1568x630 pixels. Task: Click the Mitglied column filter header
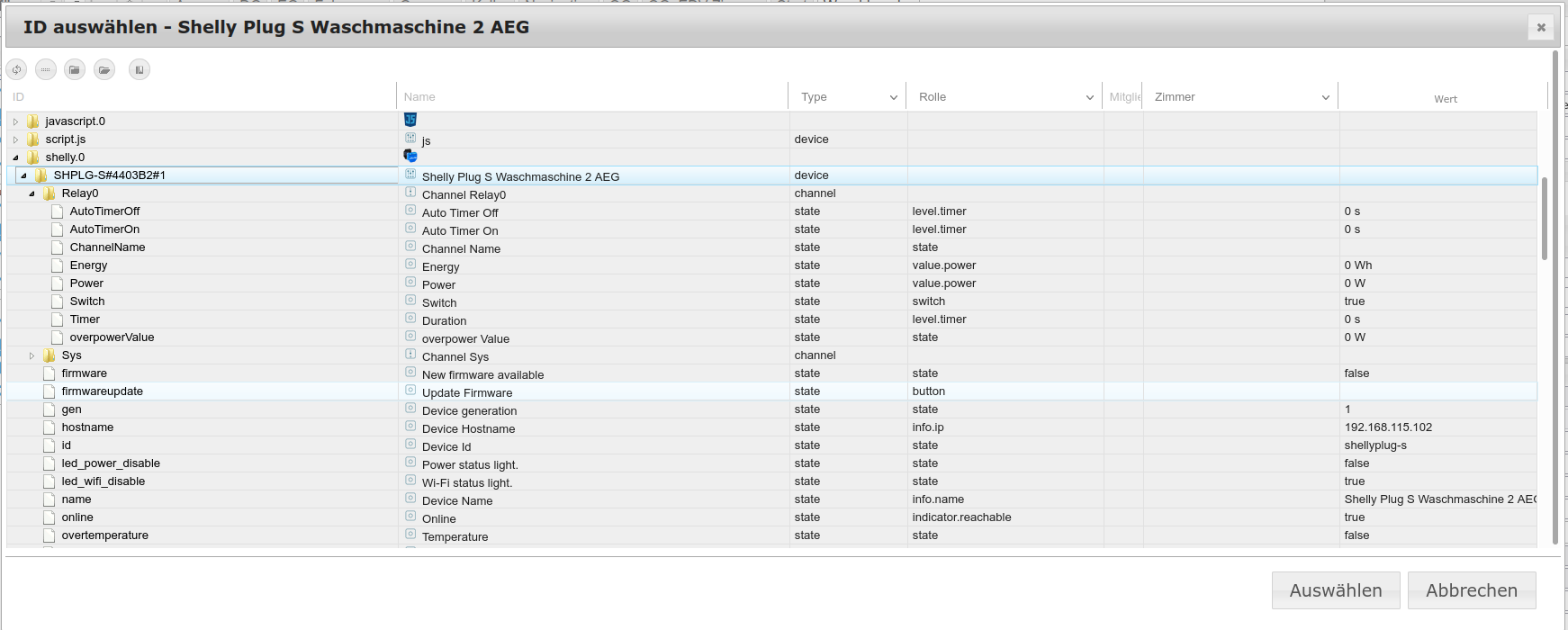pyautogui.click(x=1124, y=97)
